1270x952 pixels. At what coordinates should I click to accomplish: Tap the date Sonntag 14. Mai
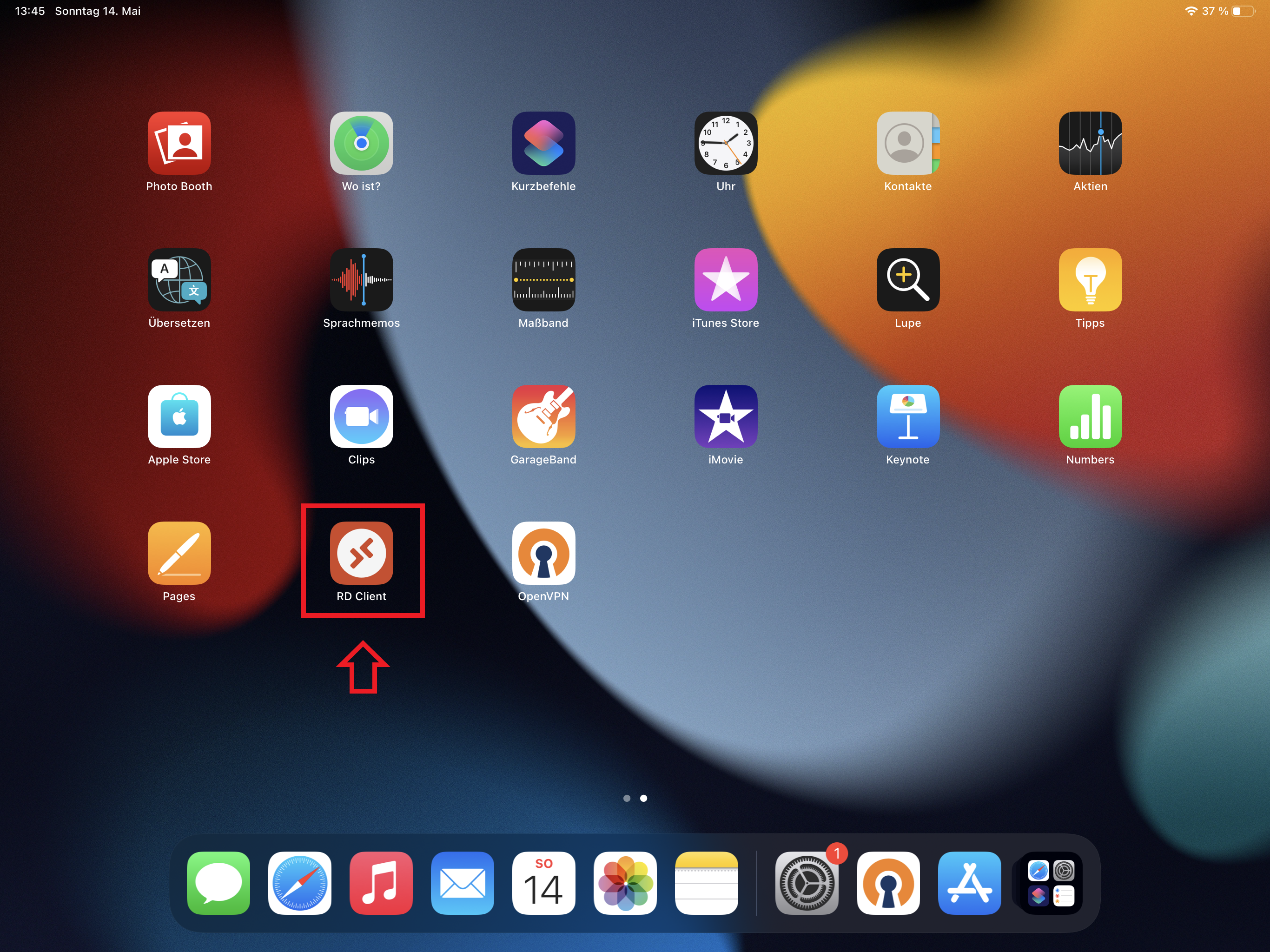tap(98, 11)
